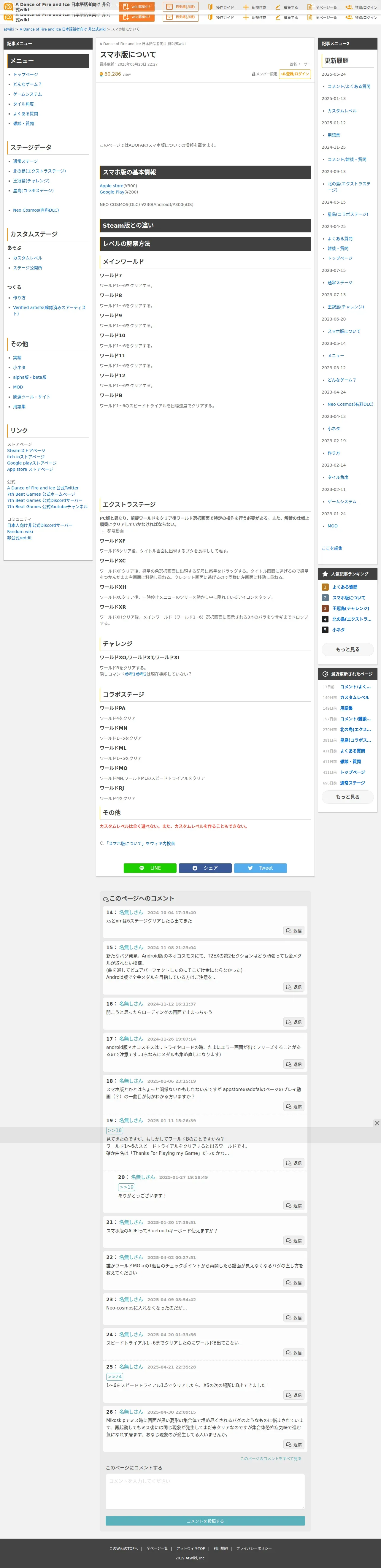381x1568 pixels.
Task: Click 返信 on nested comment 20
Action: [x=293, y=1206]
